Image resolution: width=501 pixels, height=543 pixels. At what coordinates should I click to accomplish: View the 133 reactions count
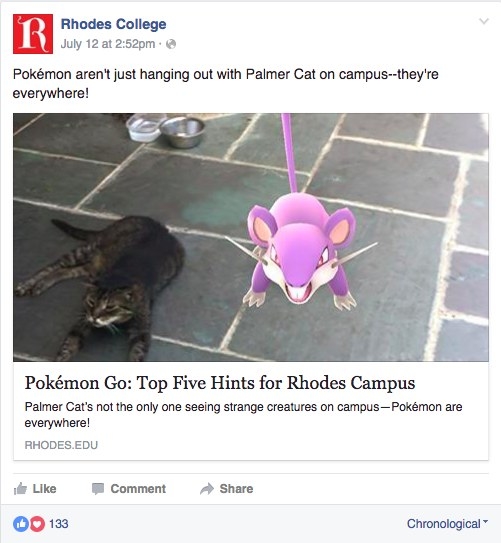point(59,524)
